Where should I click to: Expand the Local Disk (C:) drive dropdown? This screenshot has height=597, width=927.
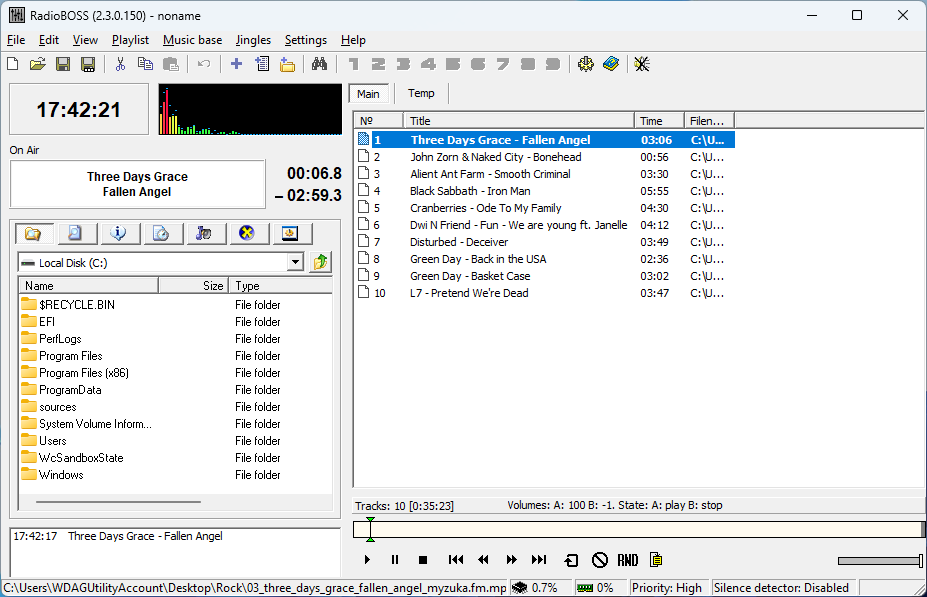(294, 262)
